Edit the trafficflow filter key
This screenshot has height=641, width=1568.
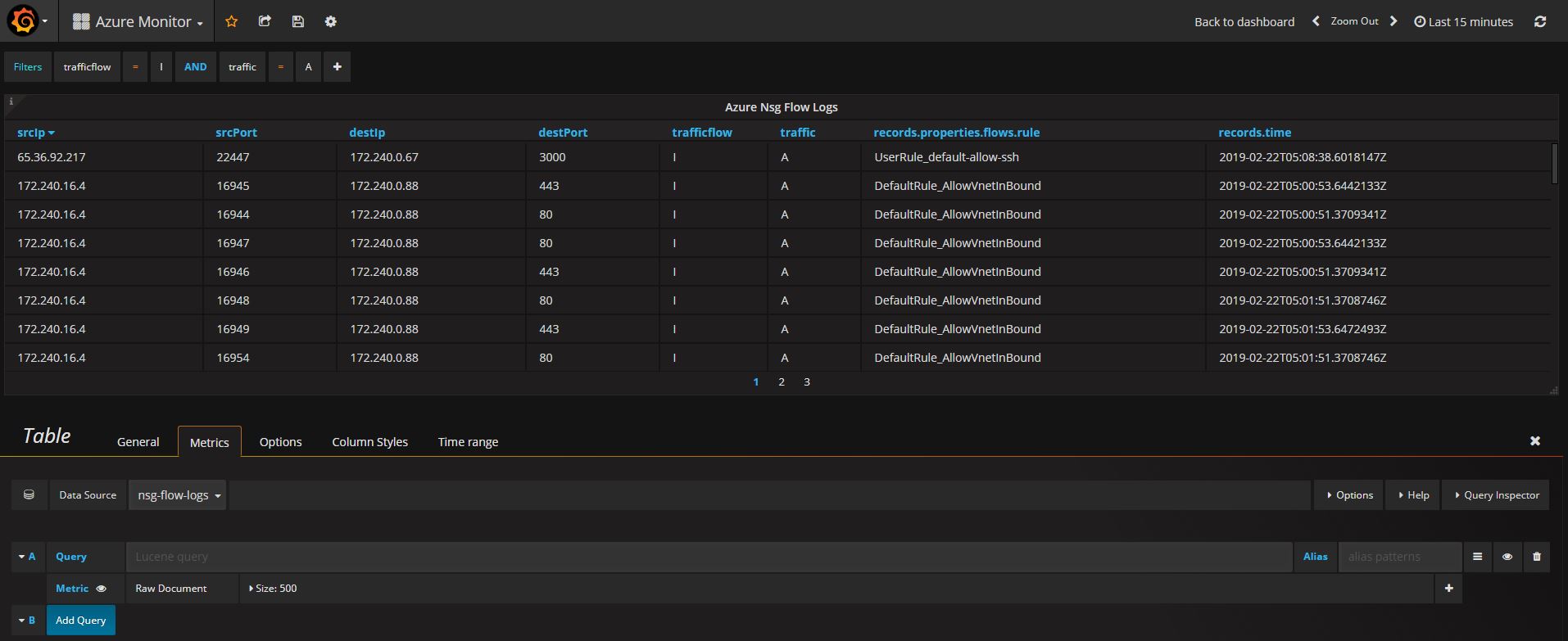(87, 67)
